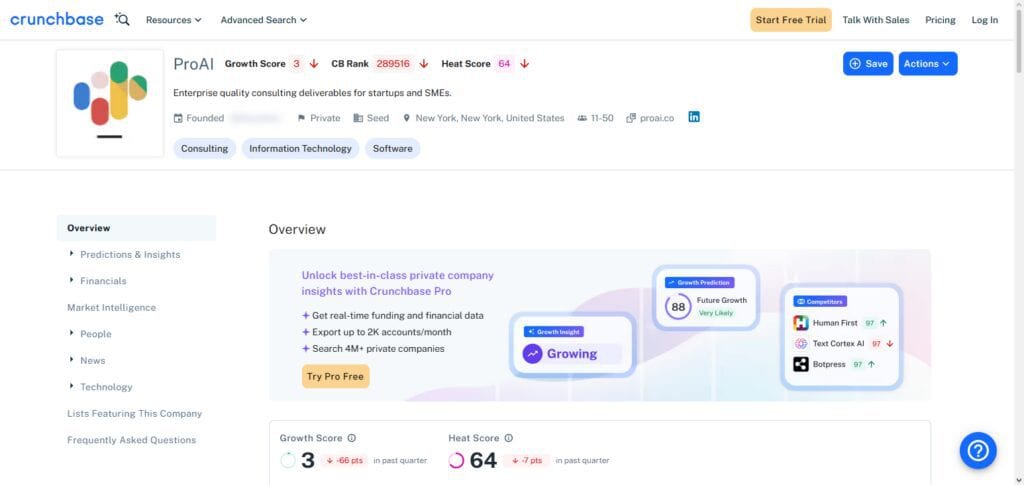Click the ProAI company logo thumbnail
The image size is (1024, 485).
coord(110,103)
